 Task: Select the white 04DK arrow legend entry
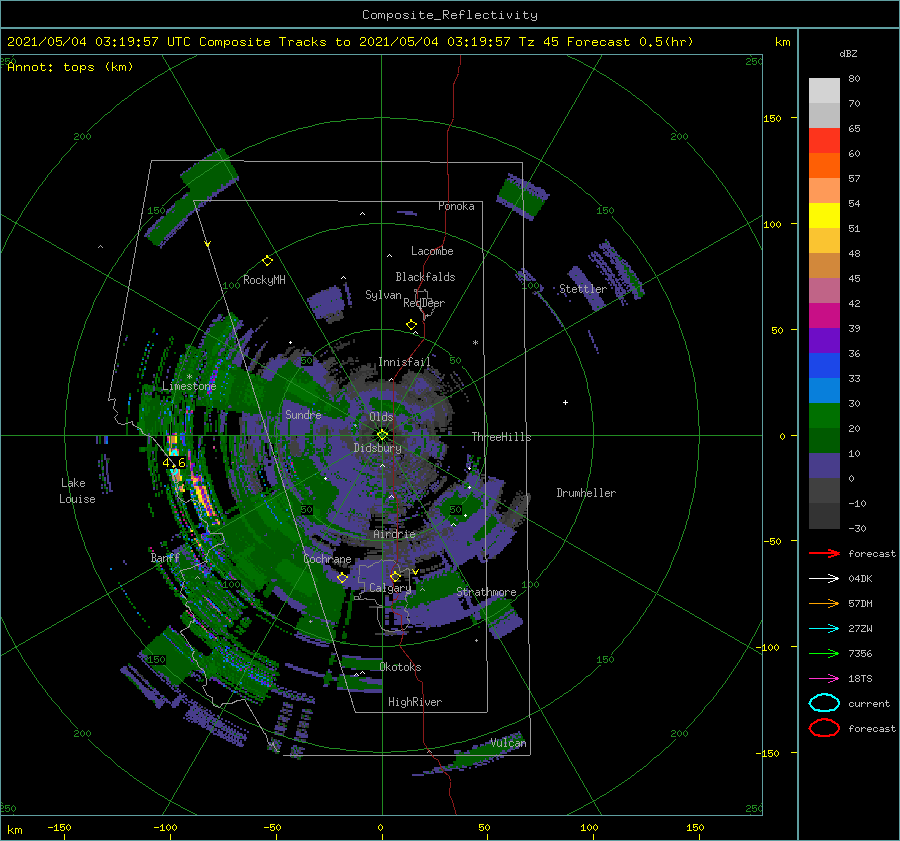coord(824,579)
